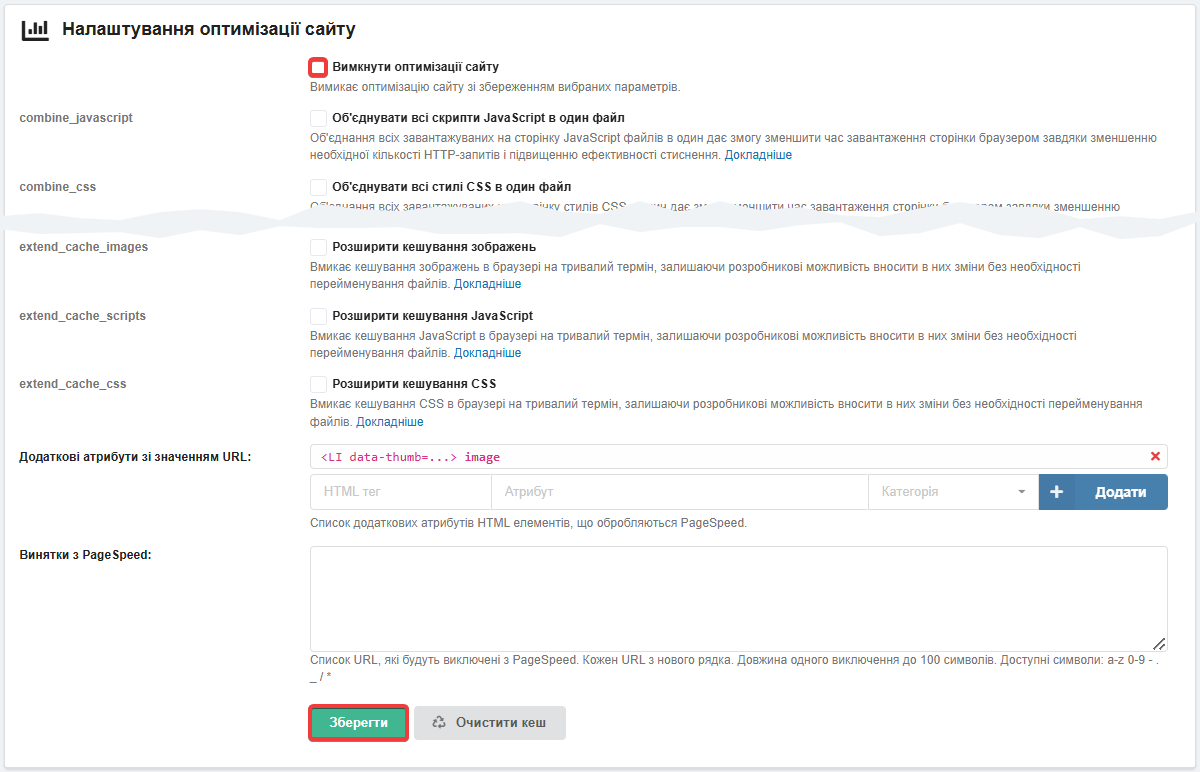Enable 'Розширити кешування CSS' checkbox

coord(318,384)
